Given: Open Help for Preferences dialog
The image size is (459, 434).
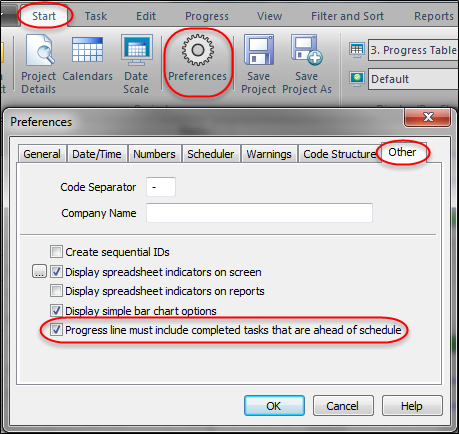Looking at the screenshot, I should (x=412, y=406).
